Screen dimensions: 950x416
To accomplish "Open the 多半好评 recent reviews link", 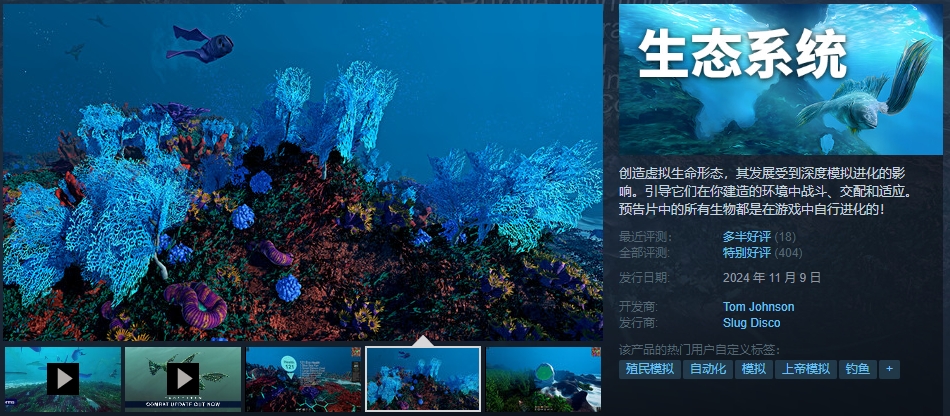I will [746, 236].
